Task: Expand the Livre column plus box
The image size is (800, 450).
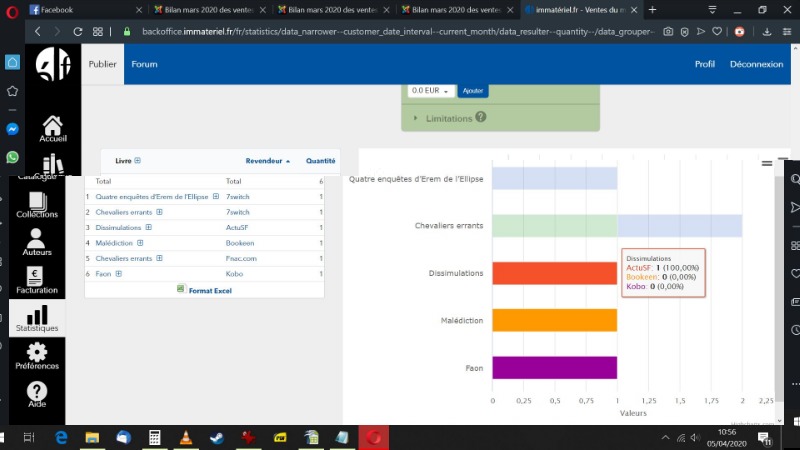Action: 138,160
